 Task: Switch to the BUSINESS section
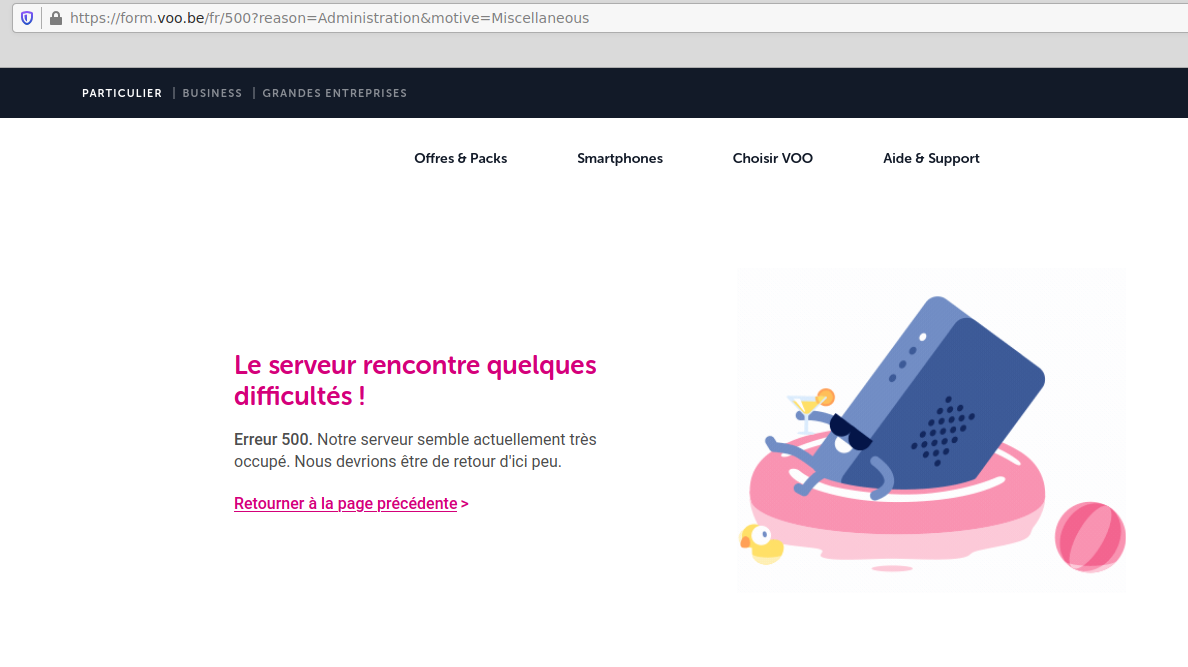(212, 93)
